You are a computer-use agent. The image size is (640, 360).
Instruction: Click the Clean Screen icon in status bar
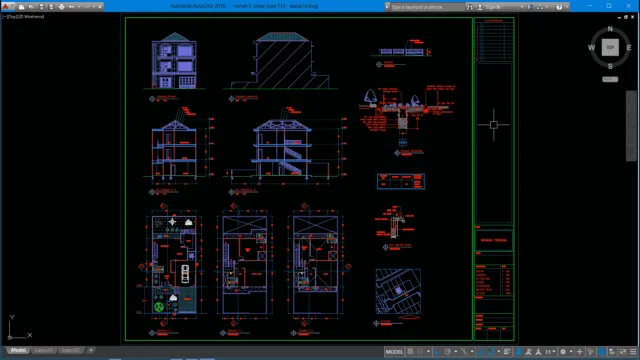coord(622,352)
